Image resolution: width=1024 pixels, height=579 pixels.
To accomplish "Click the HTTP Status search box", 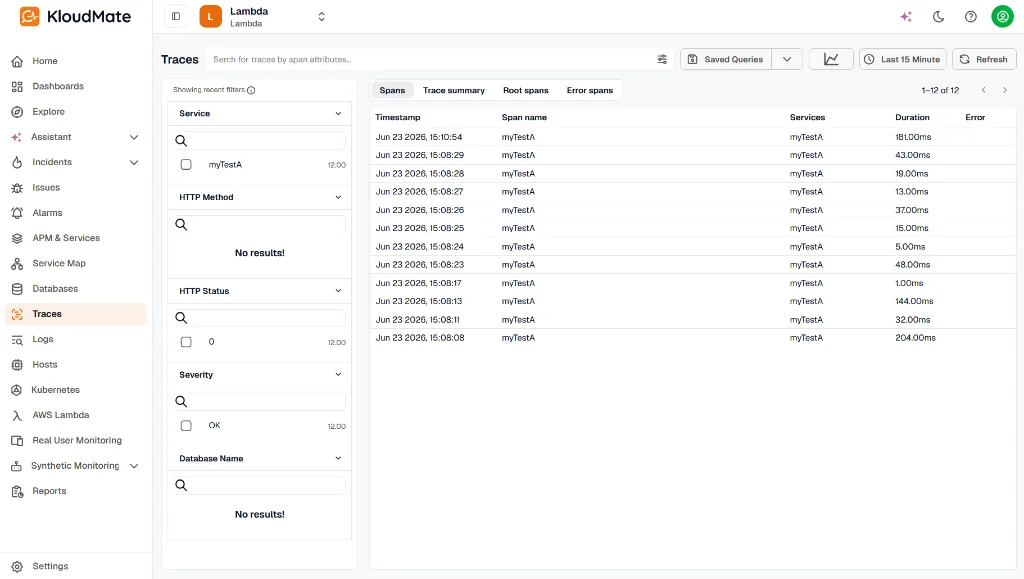I will [259, 318].
